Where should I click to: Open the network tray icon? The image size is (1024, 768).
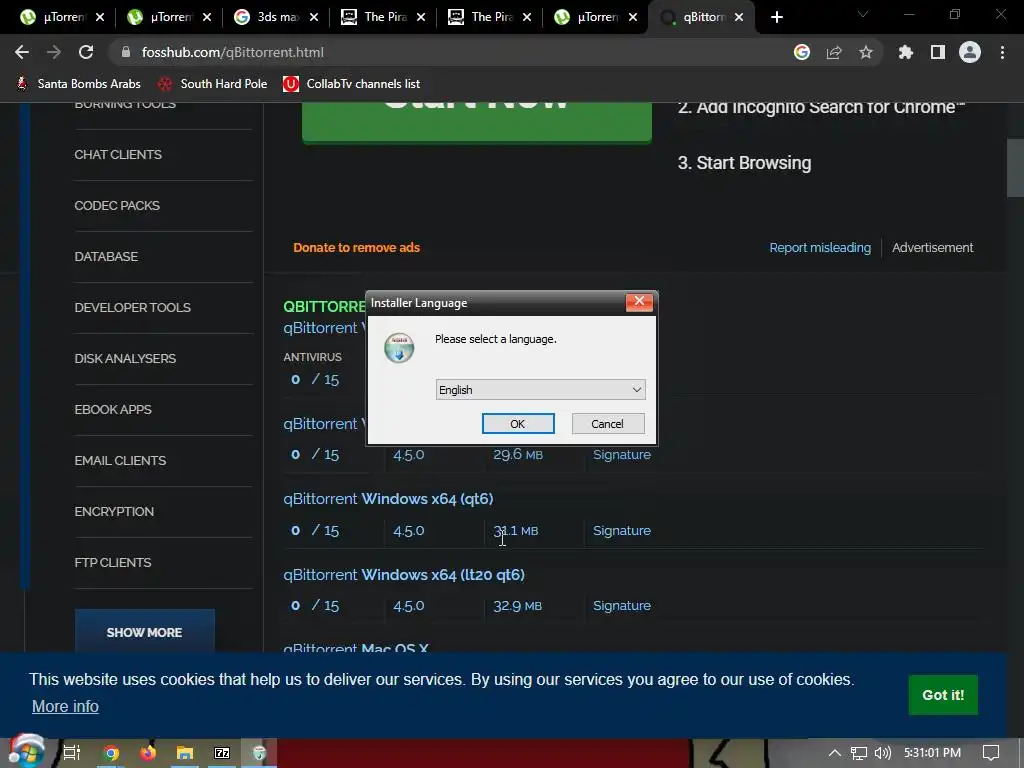point(859,753)
